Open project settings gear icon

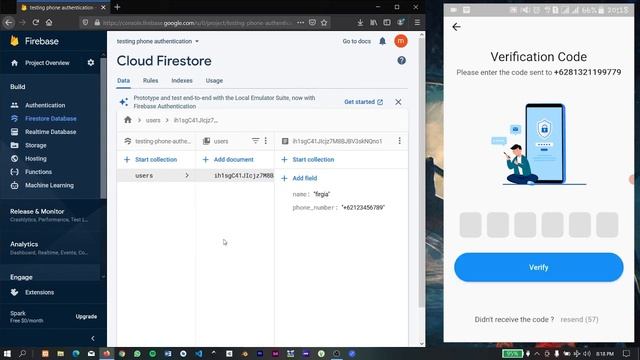tap(91, 62)
